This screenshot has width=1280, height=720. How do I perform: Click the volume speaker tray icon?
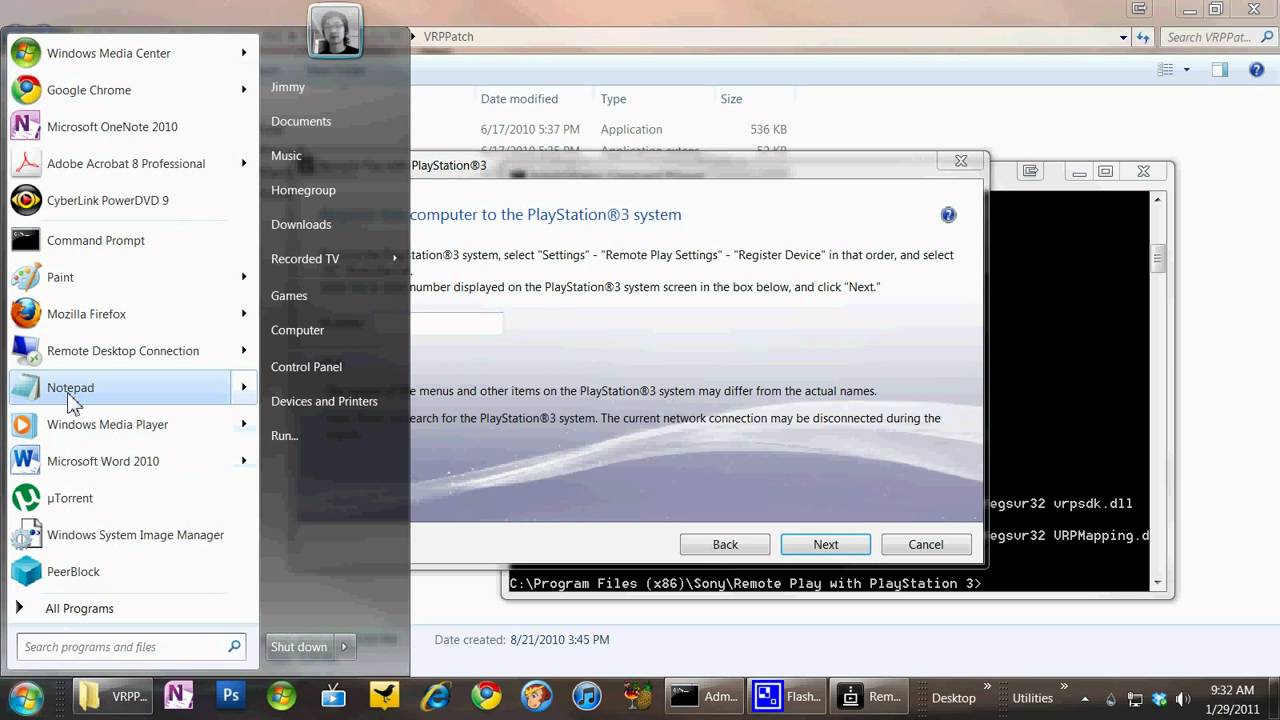(x=1184, y=698)
